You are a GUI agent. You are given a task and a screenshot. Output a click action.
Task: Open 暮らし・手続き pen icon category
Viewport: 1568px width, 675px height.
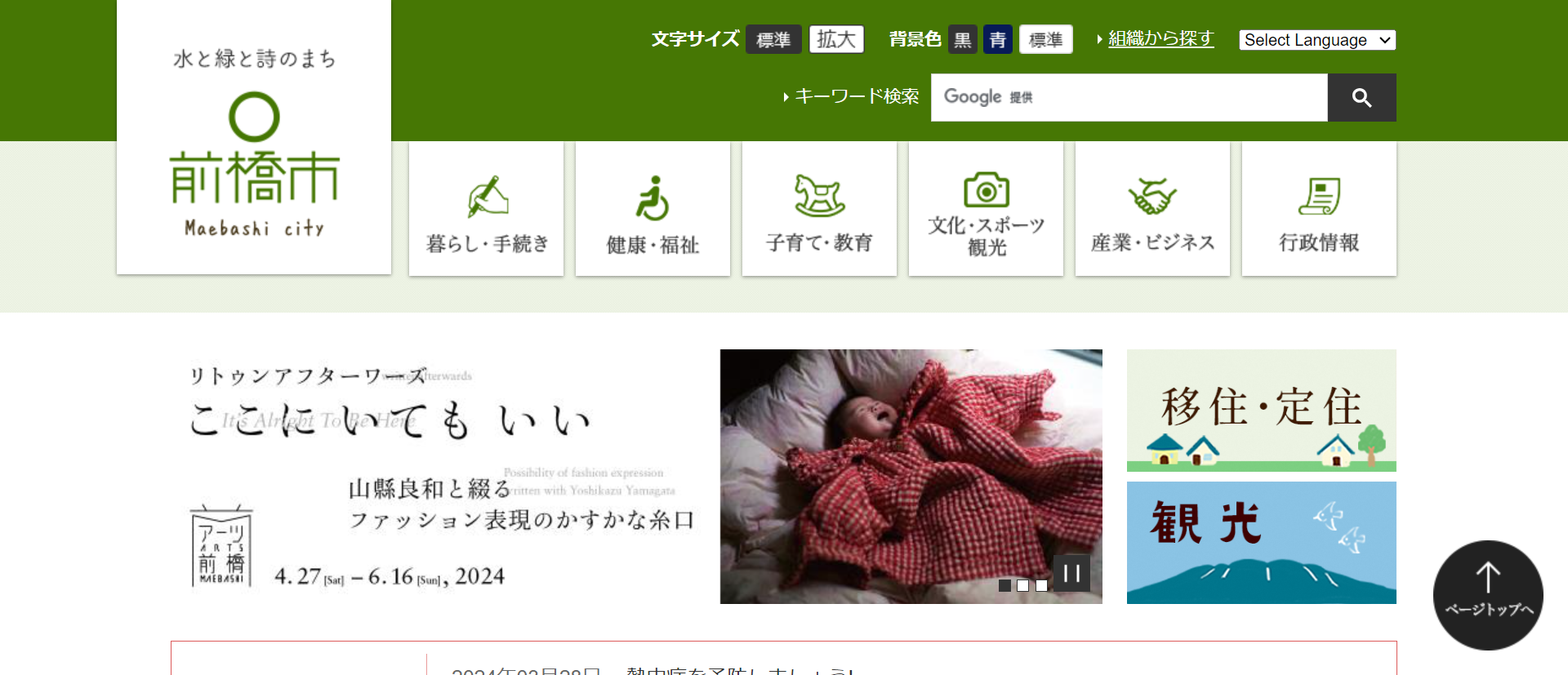pos(487,209)
